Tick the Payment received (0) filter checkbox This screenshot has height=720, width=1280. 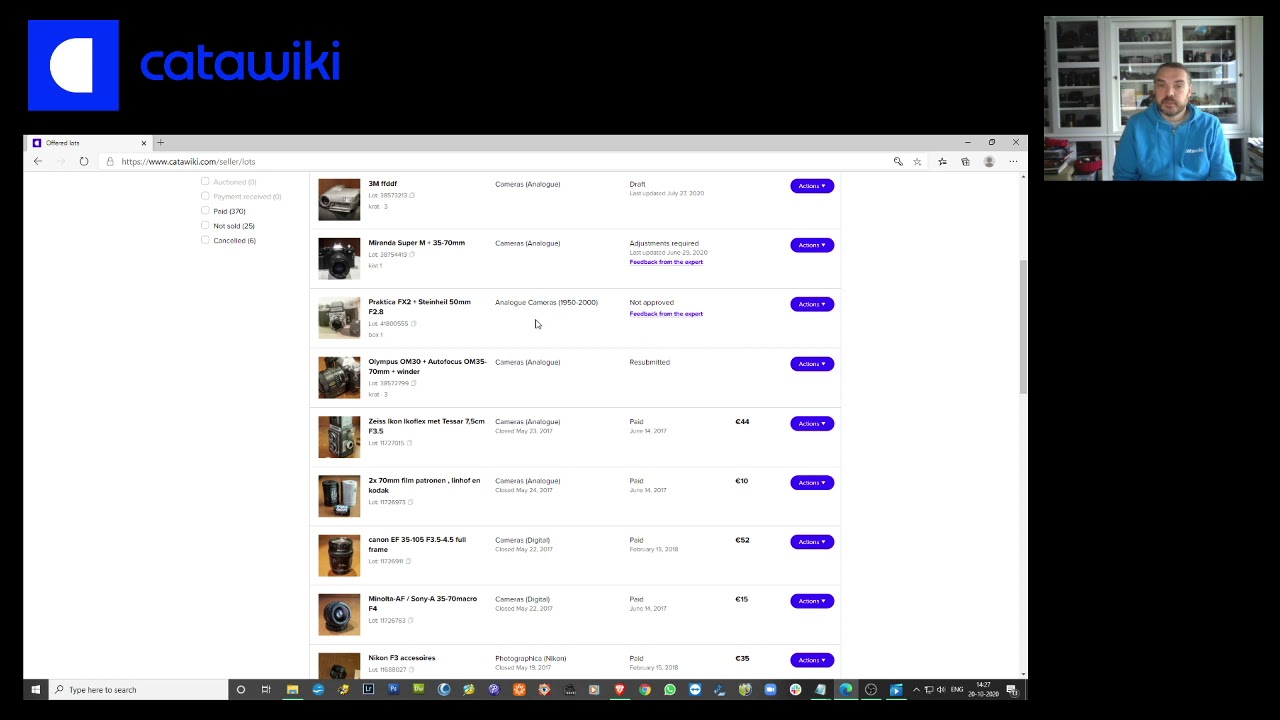pos(205,196)
